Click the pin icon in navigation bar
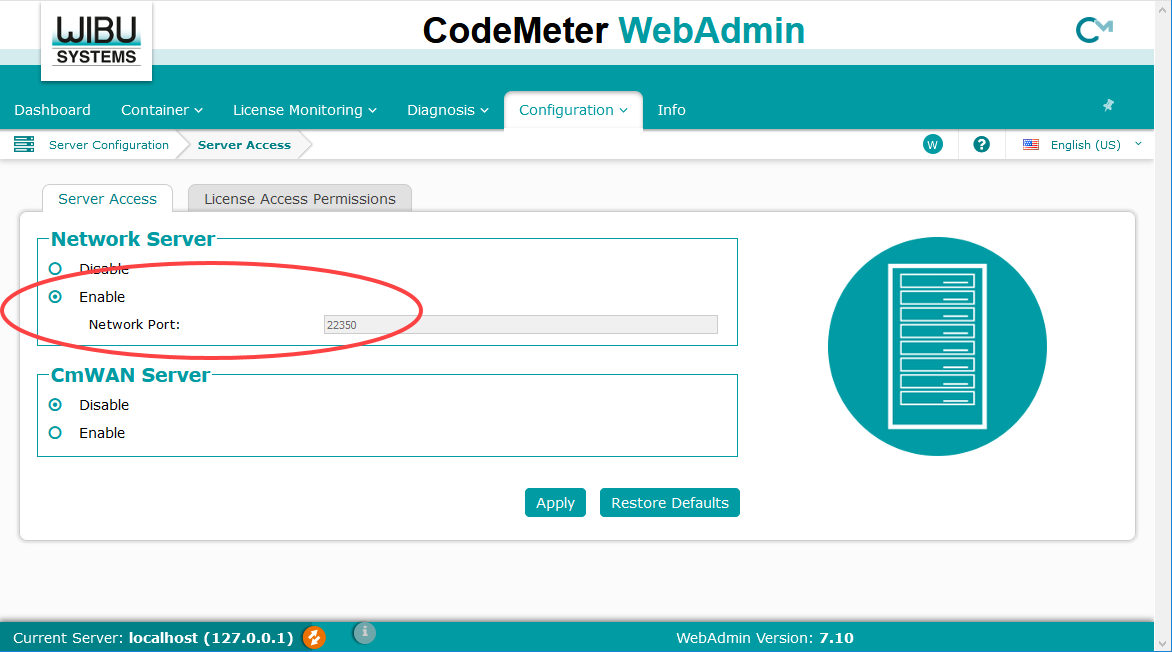 tap(1108, 105)
